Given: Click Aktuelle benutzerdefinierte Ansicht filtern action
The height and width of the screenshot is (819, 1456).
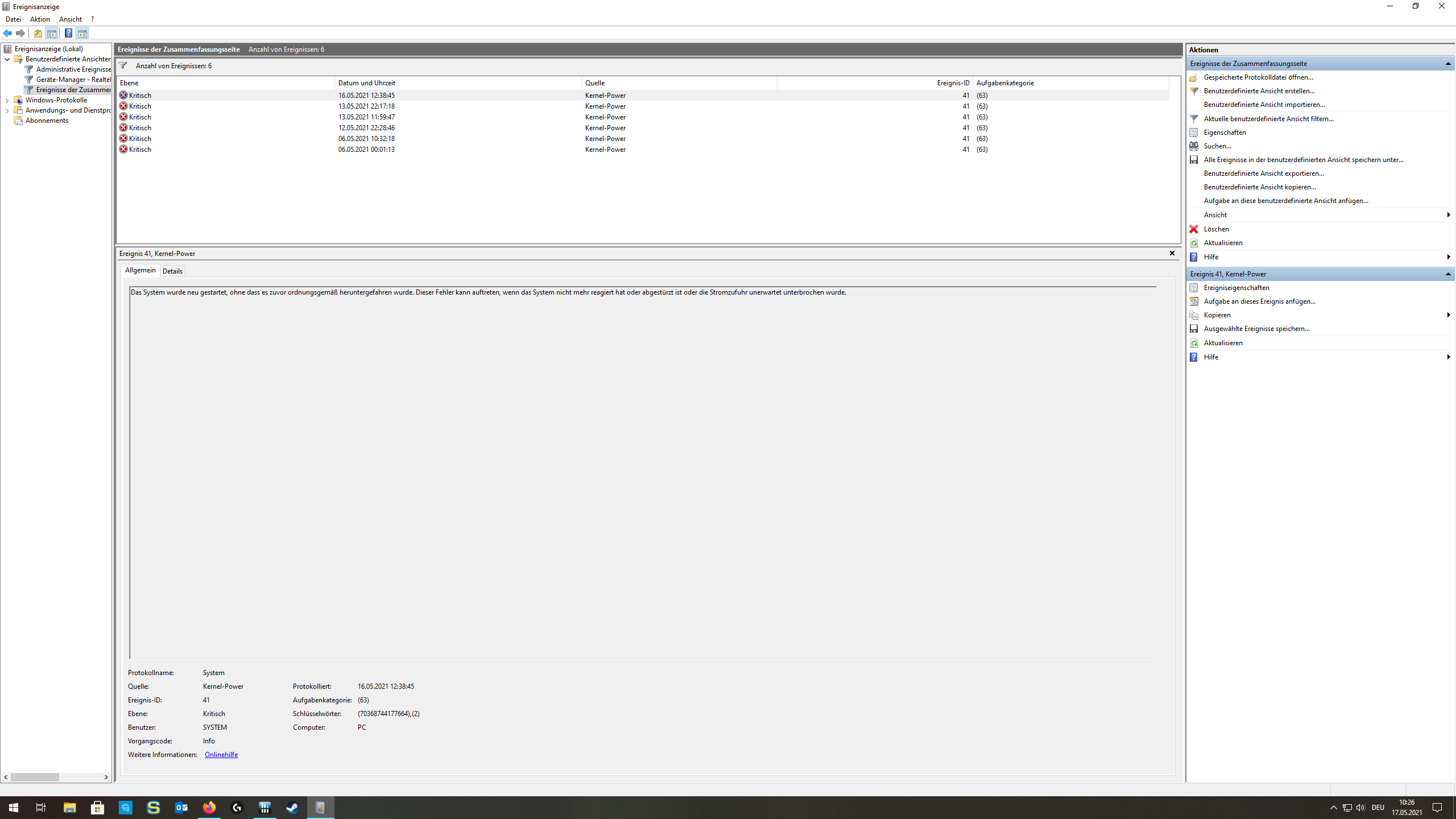Looking at the screenshot, I should click(x=1268, y=119).
